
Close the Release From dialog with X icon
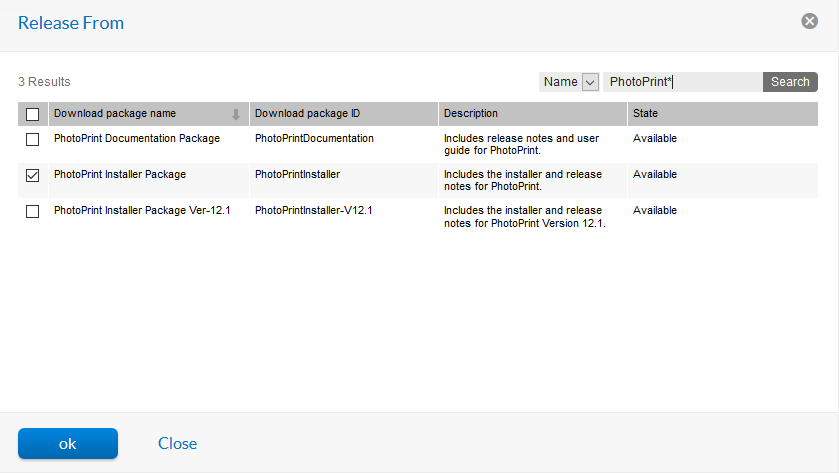point(810,21)
